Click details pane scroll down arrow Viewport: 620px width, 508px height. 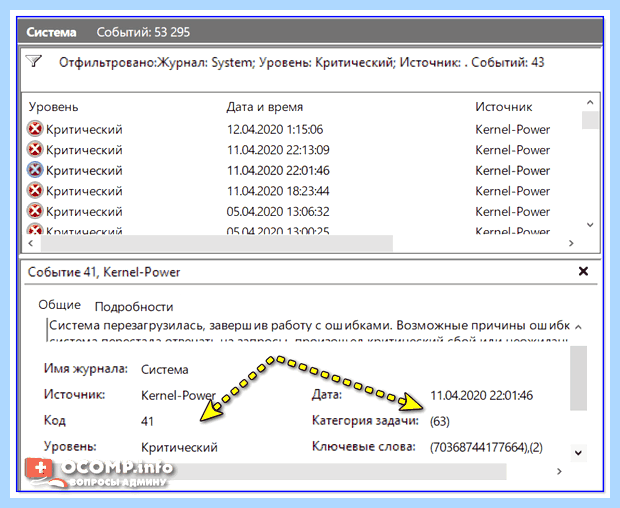click(578, 453)
